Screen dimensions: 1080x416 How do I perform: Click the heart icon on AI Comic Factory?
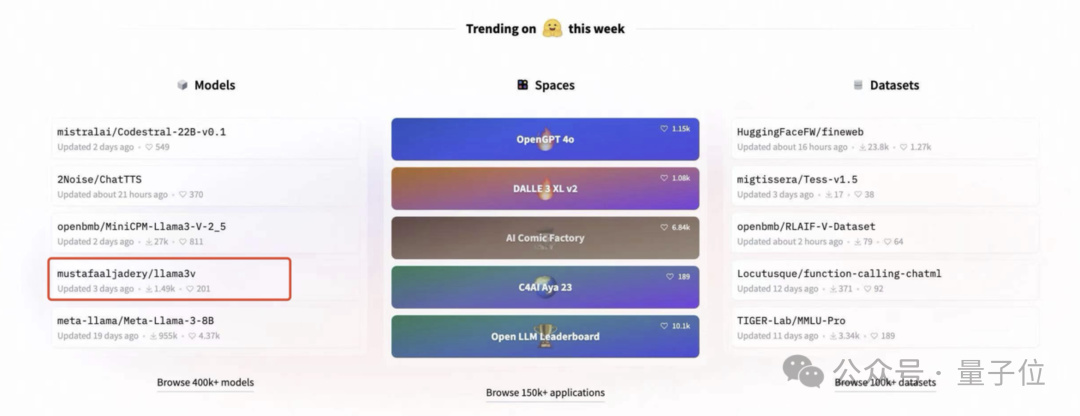664,227
